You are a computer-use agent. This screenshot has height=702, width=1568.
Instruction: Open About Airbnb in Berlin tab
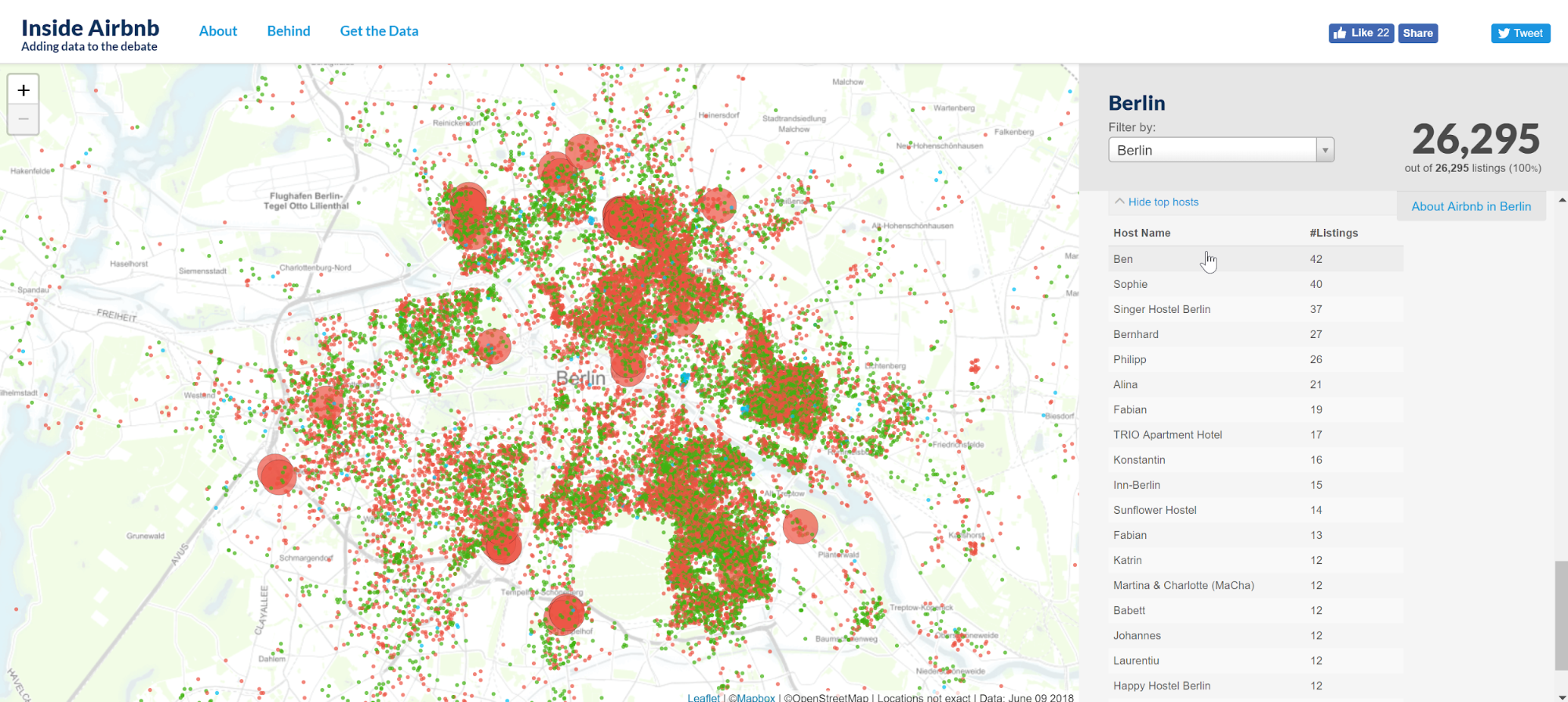click(x=1471, y=206)
